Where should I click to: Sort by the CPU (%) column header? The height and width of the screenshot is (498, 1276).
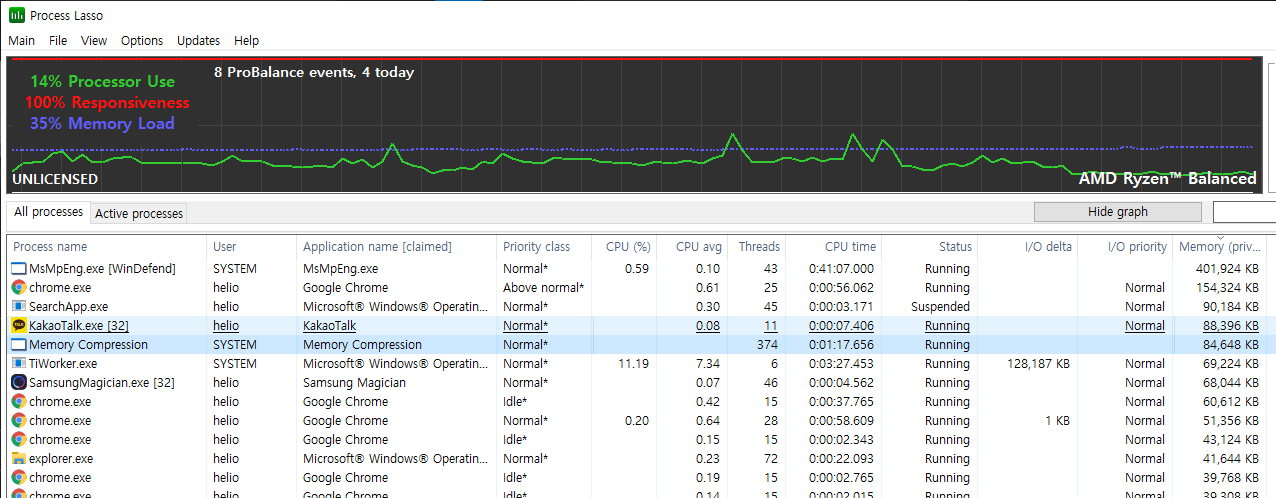coord(625,246)
